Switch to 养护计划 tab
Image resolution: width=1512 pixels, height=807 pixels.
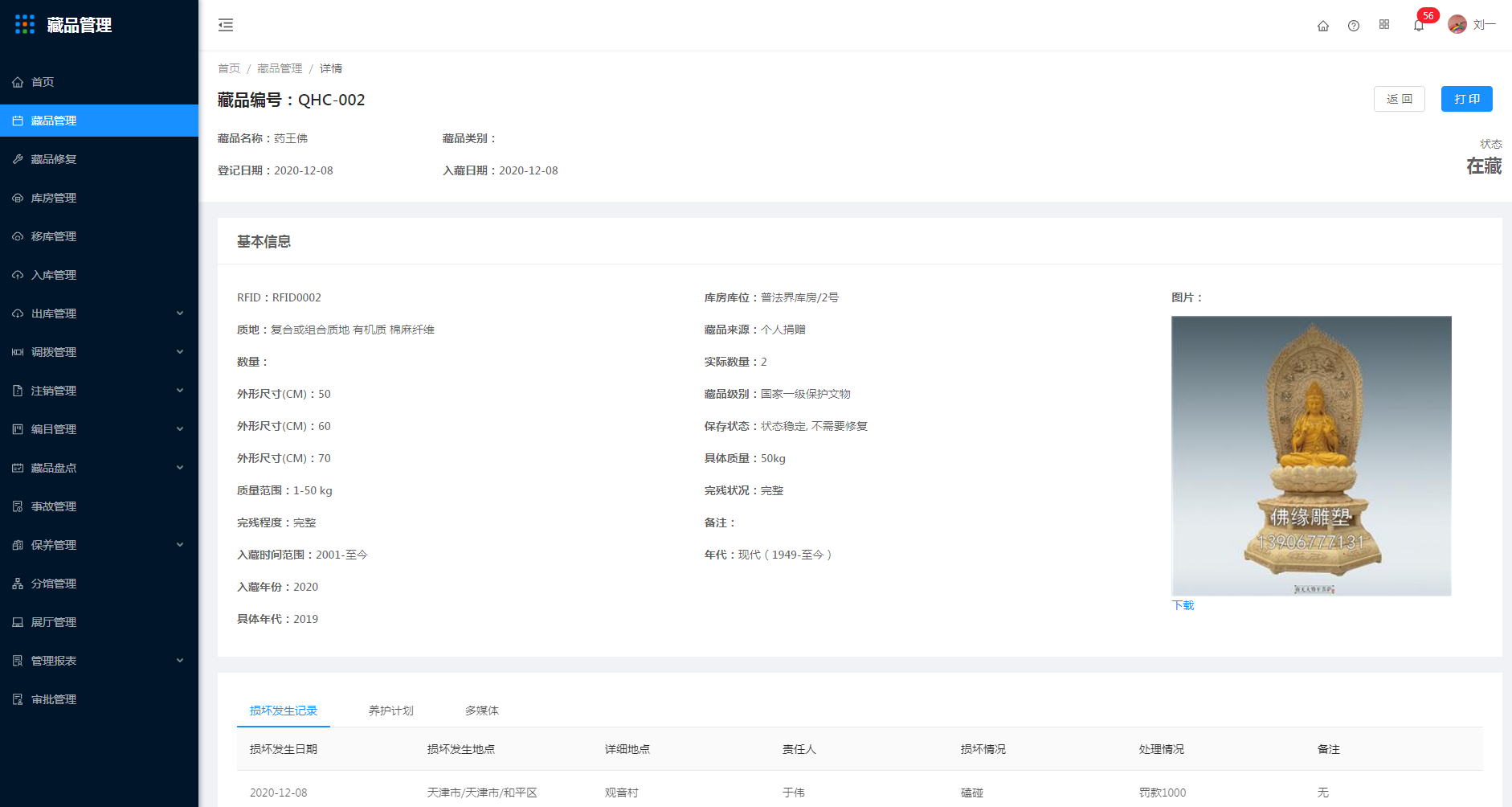pos(391,711)
